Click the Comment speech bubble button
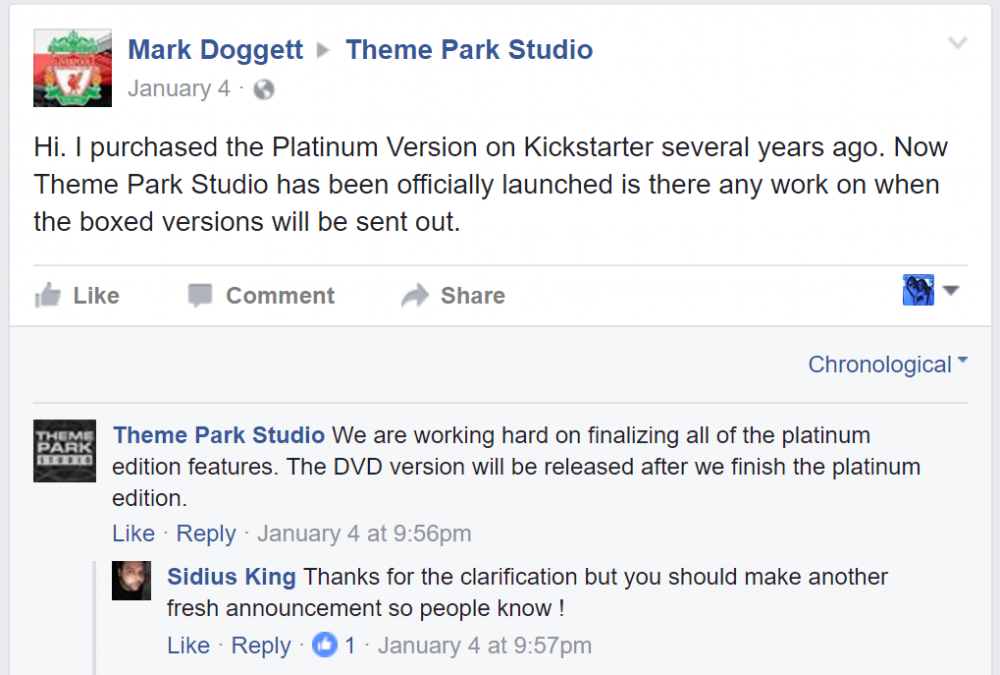 [261, 295]
